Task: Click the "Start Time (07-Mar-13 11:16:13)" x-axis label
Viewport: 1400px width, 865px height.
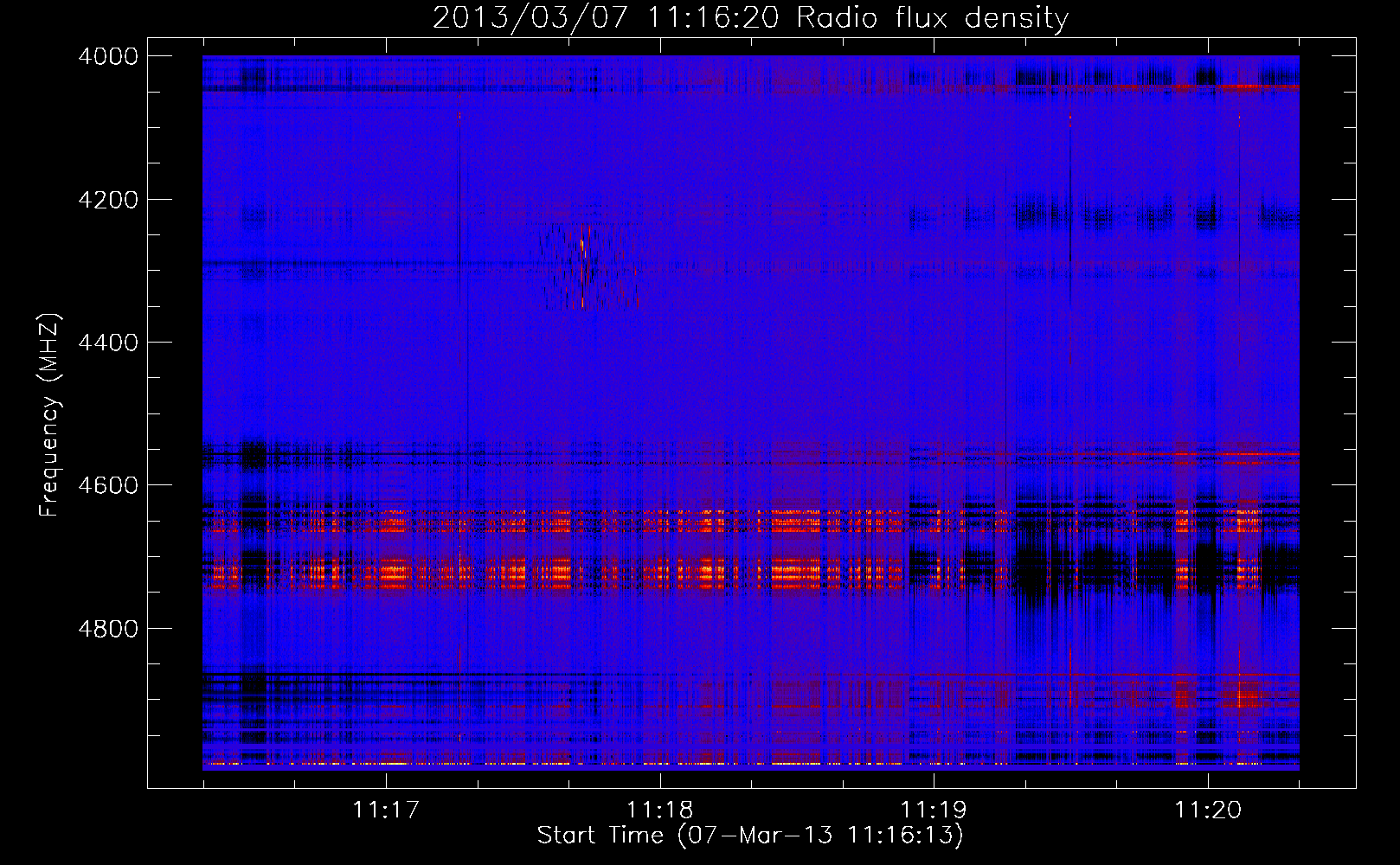Action: [750, 836]
